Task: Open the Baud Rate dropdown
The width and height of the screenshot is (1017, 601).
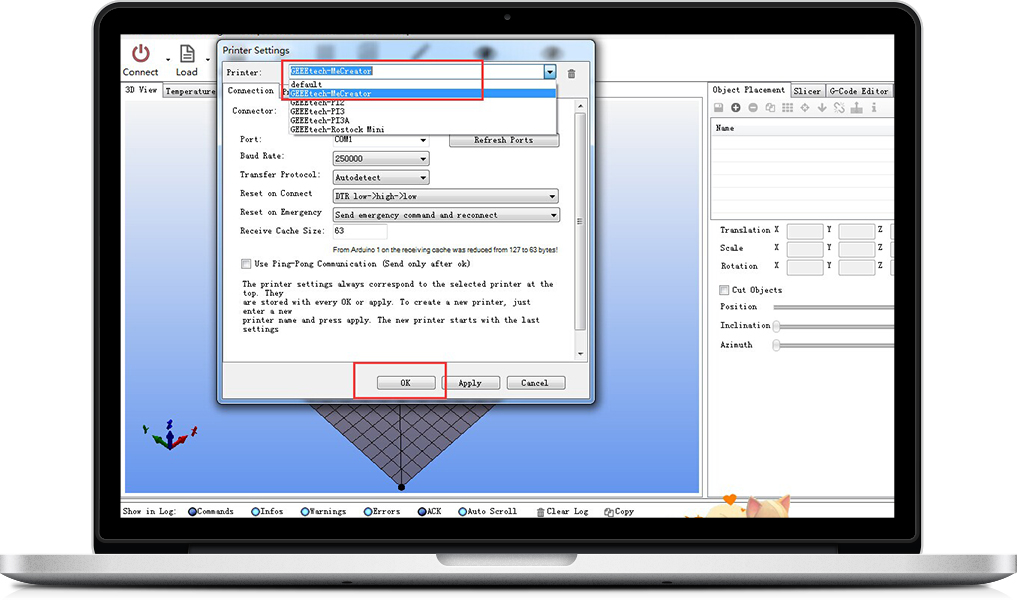Action: tap(381, 158)
